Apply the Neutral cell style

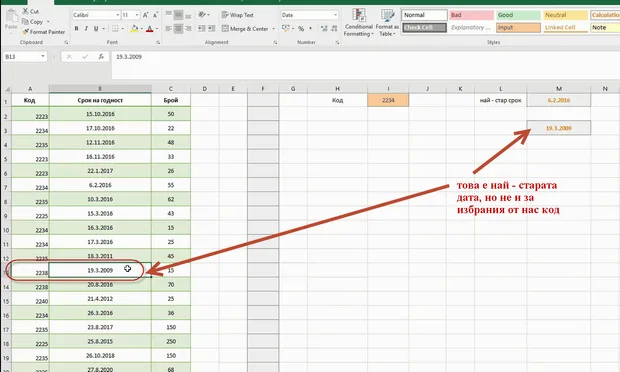point(565,15)
